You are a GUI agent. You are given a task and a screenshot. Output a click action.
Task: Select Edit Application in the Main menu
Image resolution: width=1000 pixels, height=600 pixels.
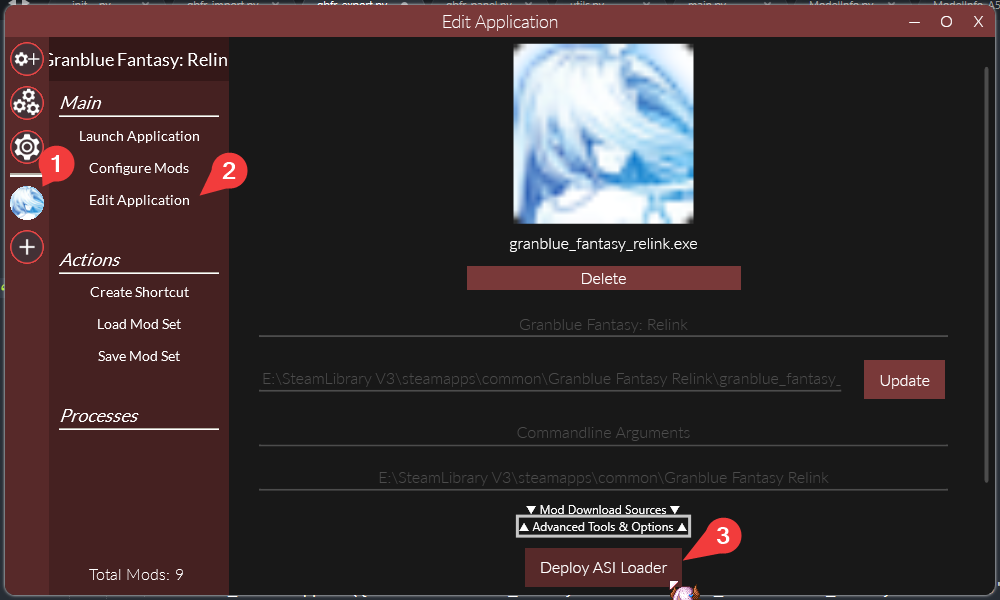(139, 200)
